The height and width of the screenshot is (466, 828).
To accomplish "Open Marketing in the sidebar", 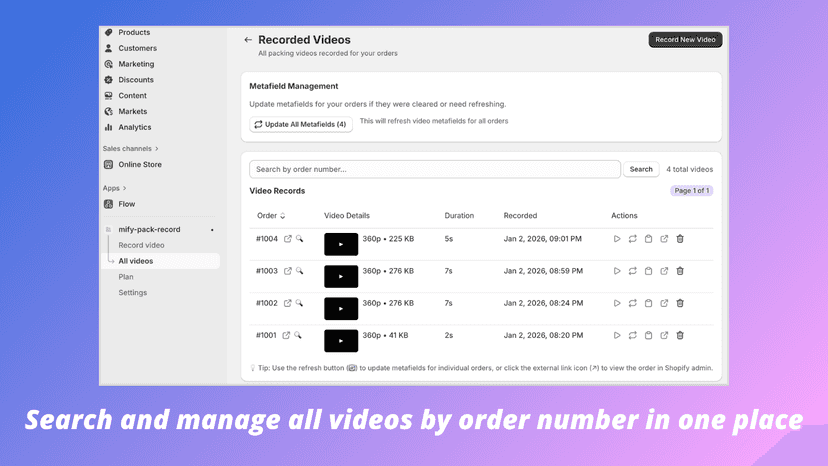I will point(136,64).
